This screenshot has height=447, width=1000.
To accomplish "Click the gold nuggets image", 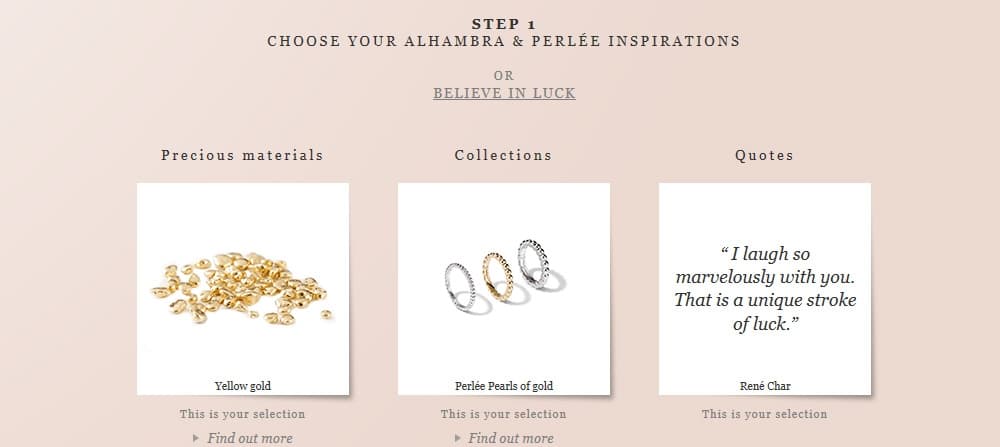I will [240, 288].
